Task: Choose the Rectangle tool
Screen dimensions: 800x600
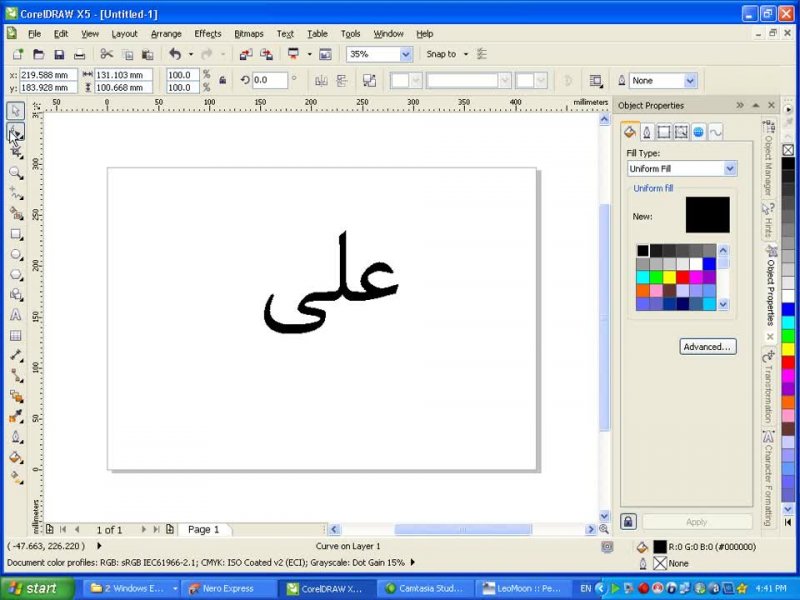Action: pos(16,234)
